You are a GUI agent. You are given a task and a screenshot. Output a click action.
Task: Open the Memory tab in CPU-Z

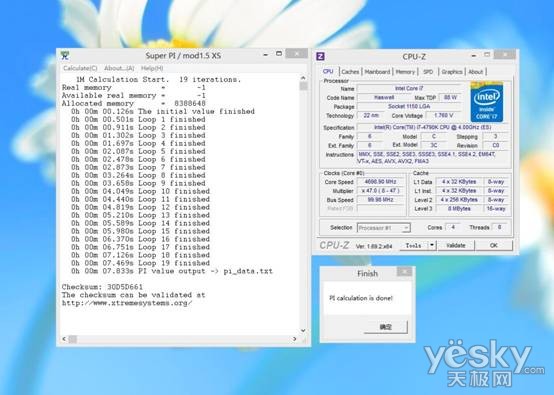[405, 72]
